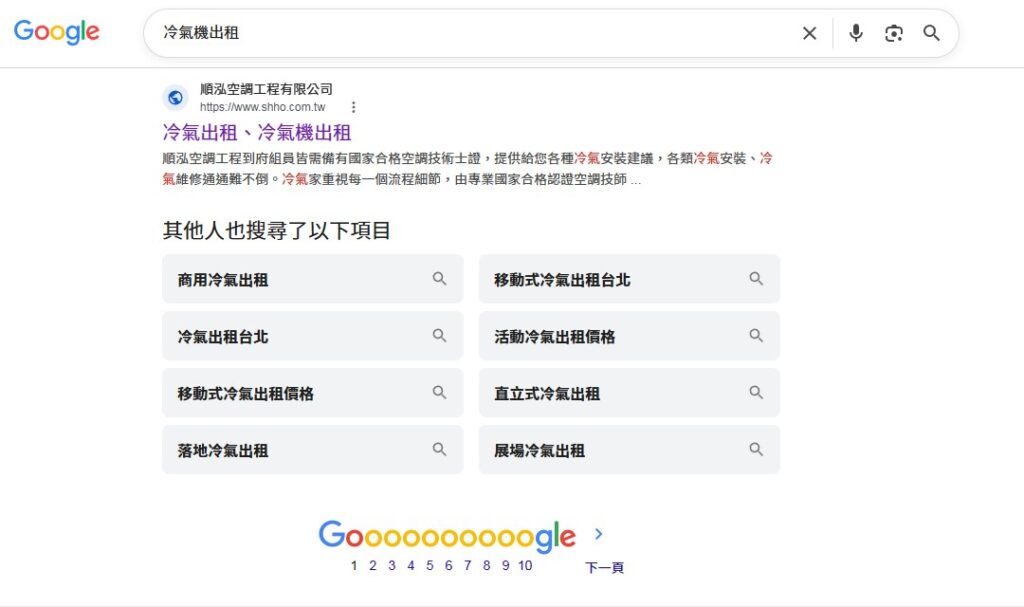Go to results page 5
The width and height of the screenshot is (1024, 607).
(430, 566)
